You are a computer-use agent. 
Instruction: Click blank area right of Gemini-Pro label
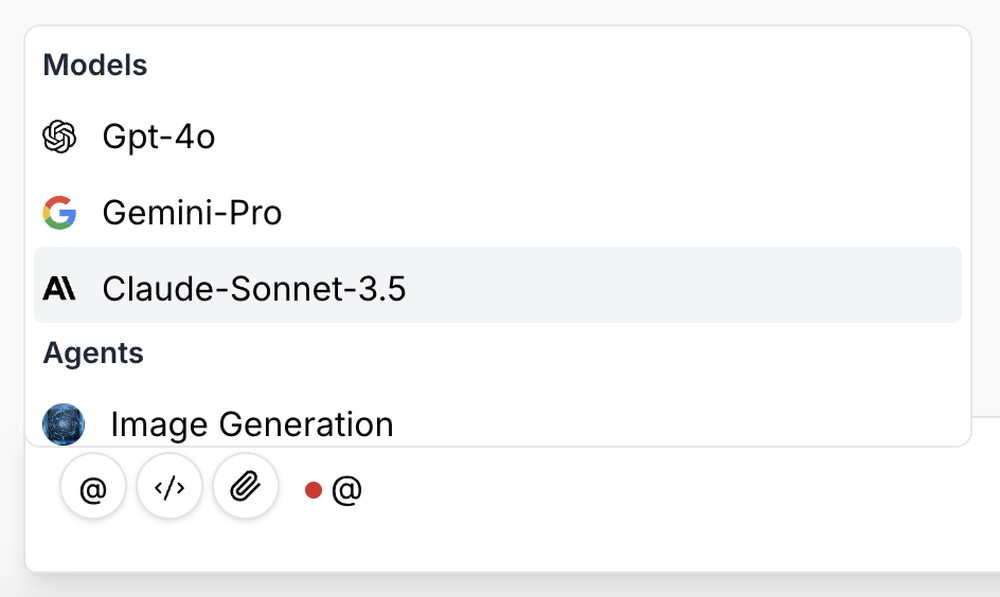pos(650,213)
